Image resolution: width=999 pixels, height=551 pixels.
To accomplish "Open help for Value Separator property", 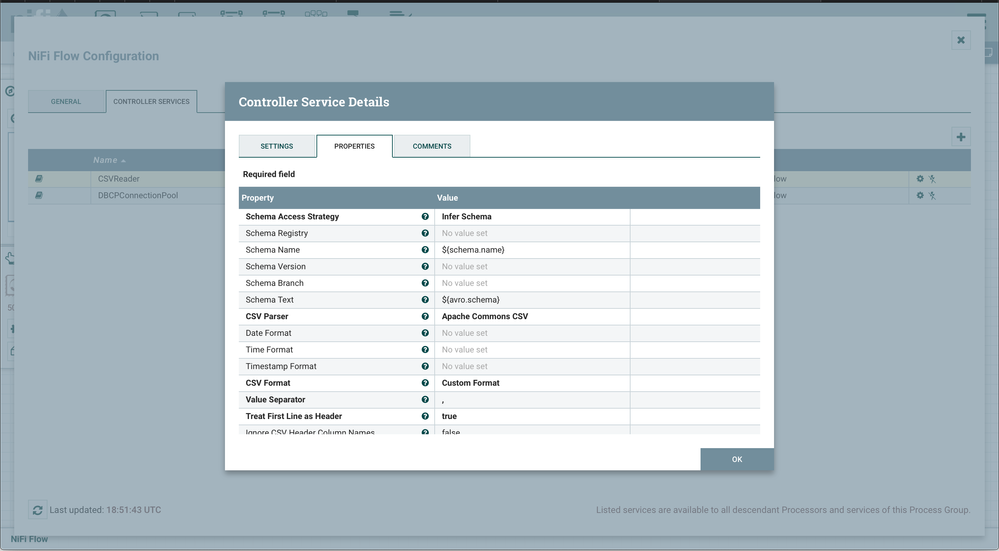I will click(x=425, y=399).
